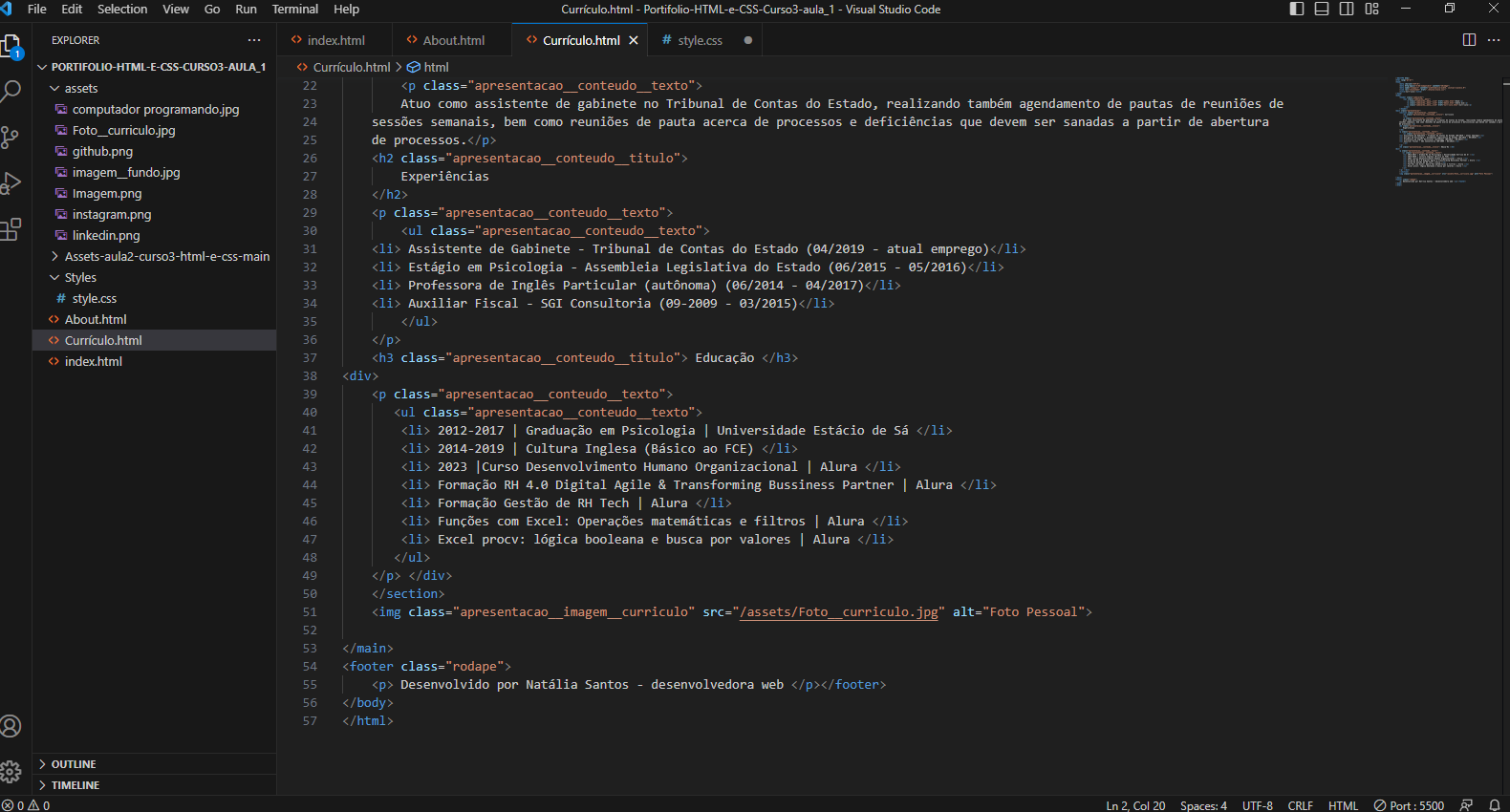1510x812 pixels.
Task: Click the code minimap overview
Action: coord(1447,132)
